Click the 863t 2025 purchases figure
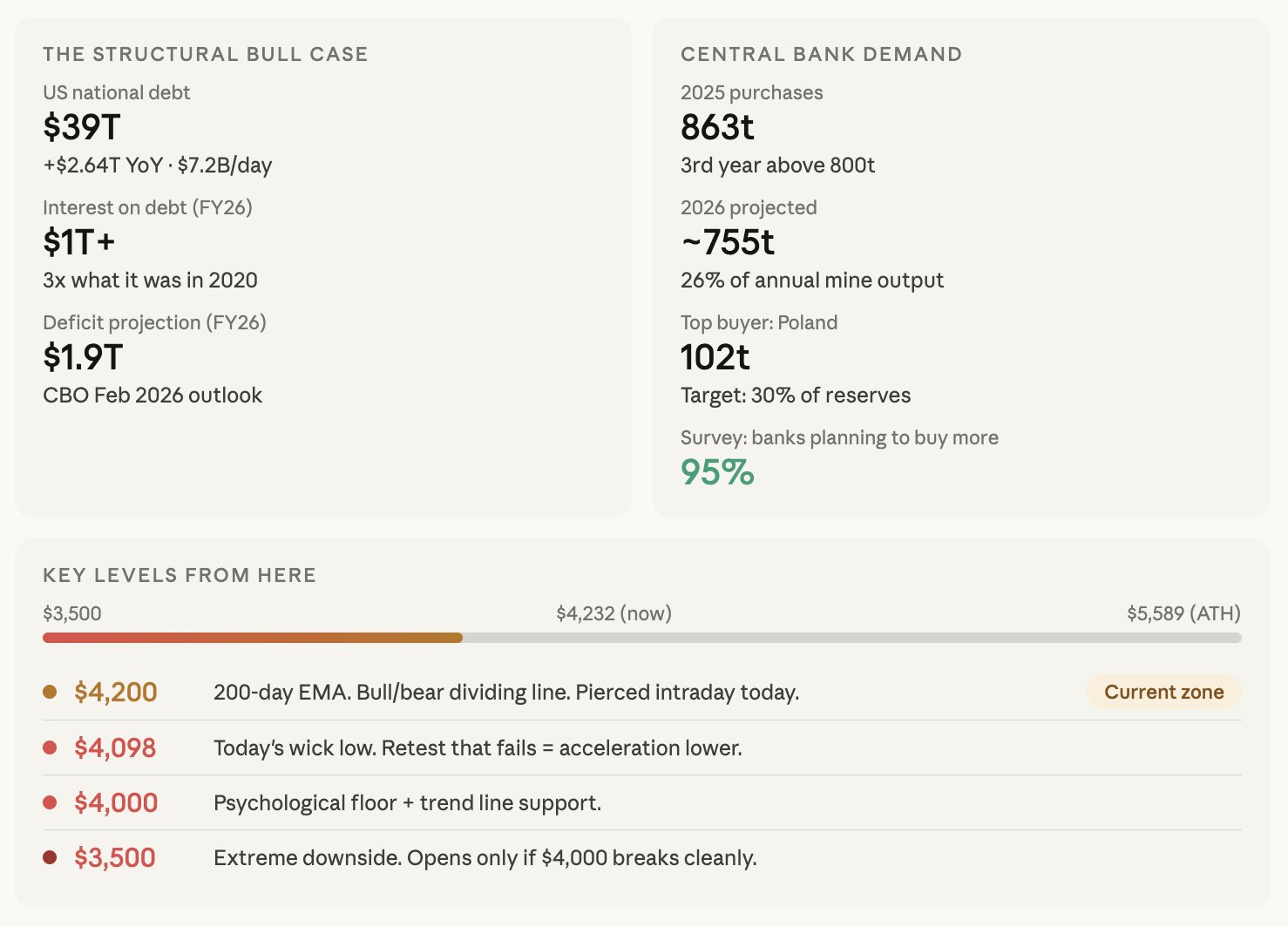The image size is (1288, 927). pos(717,127)
